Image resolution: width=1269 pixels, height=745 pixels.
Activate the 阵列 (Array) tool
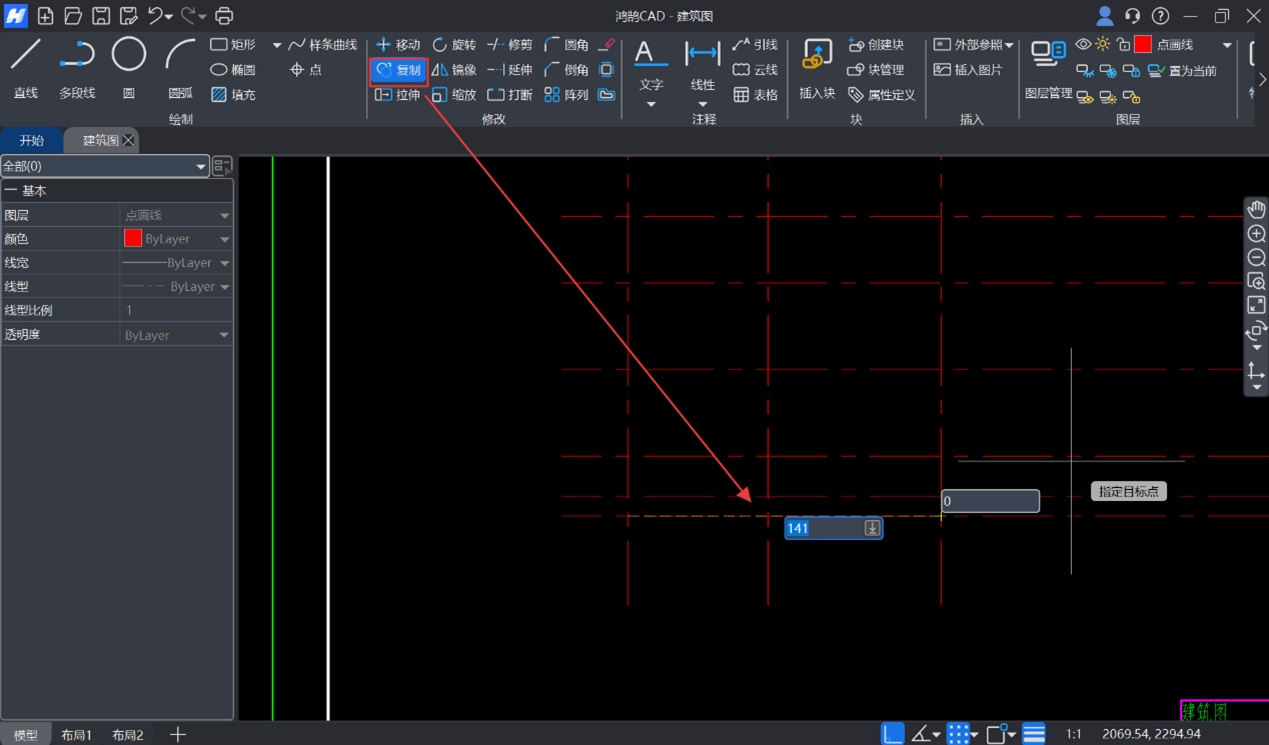565,95
